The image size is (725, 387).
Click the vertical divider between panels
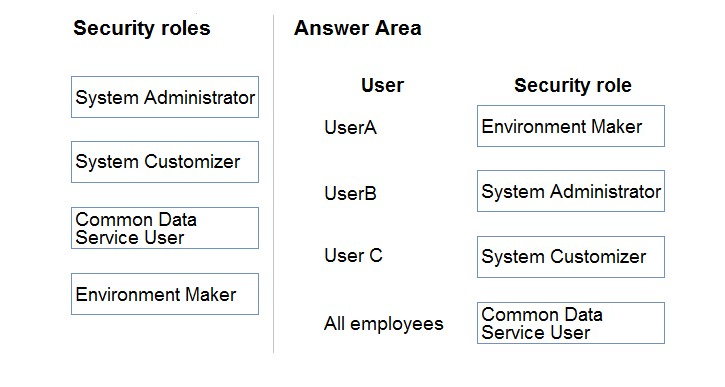pyautogui.click(x=274, y=184)
